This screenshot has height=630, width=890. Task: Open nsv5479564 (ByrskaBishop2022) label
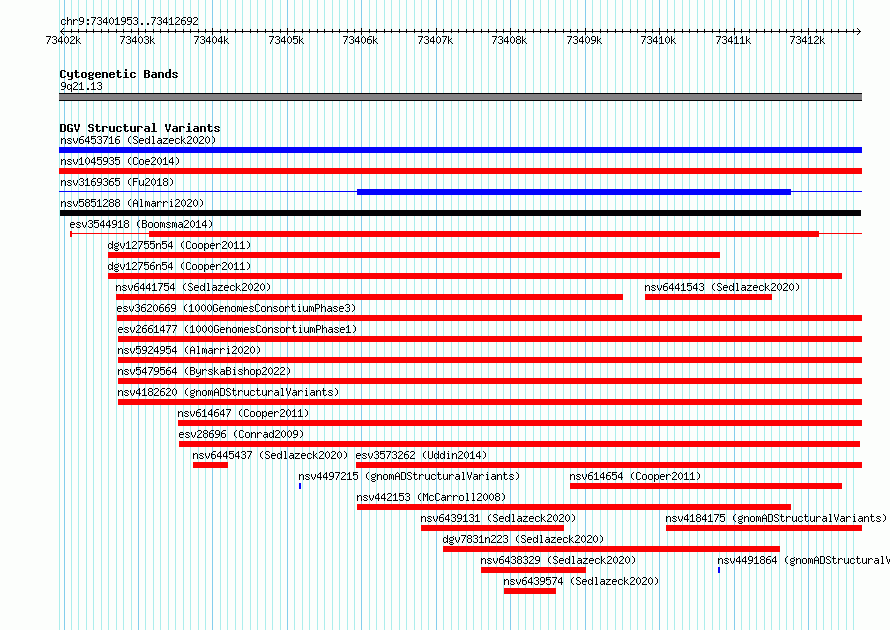click(x=204, y=371)
